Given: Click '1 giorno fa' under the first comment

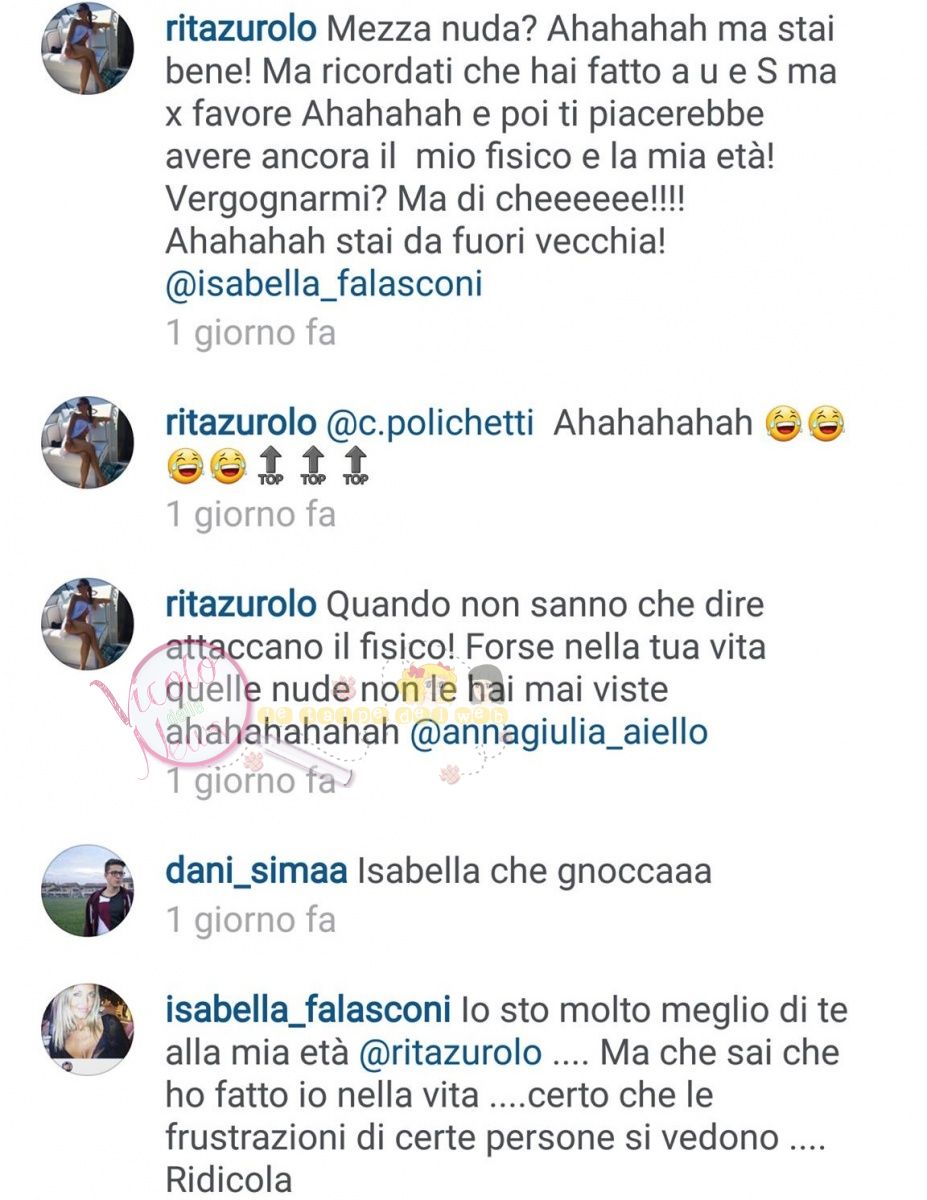Looking at the screenshot, I should tap(251, 333).
